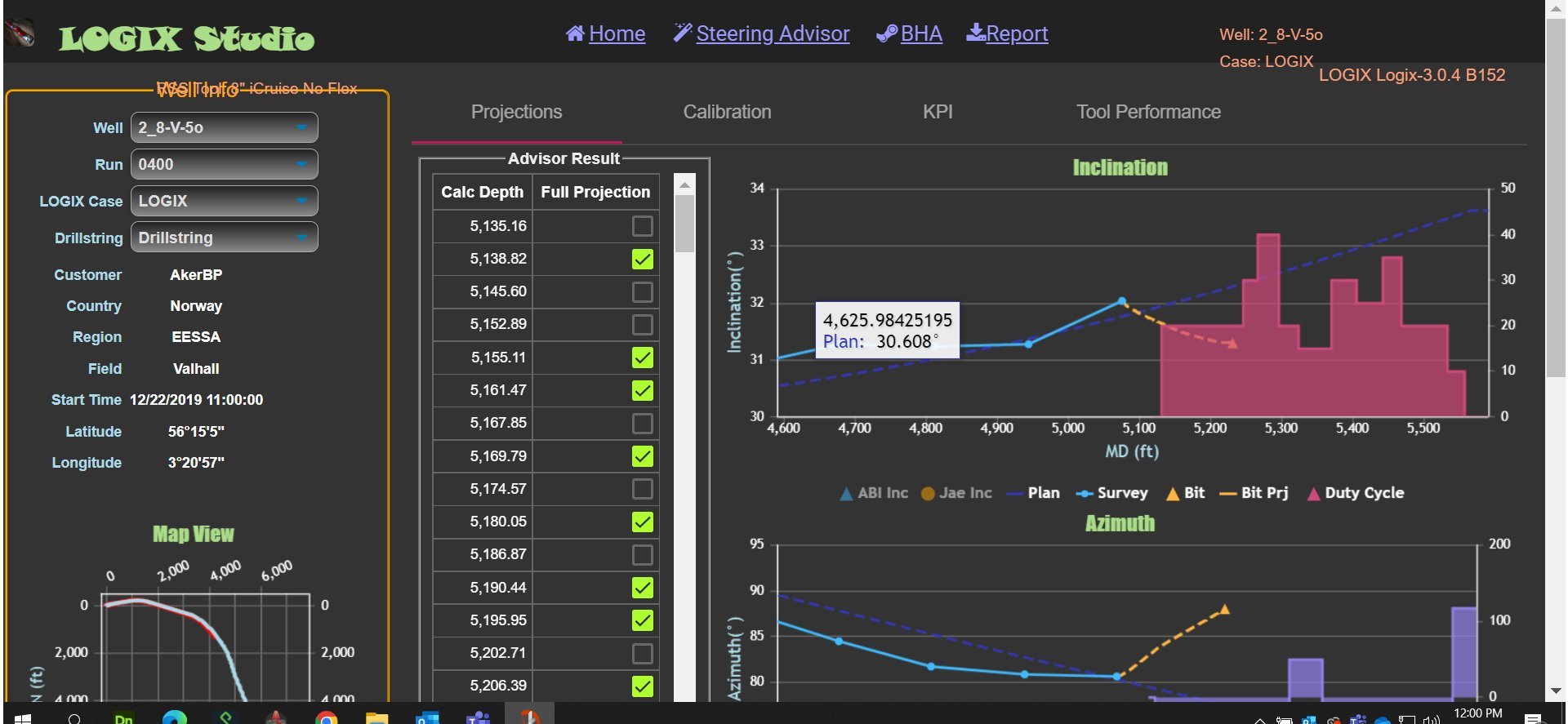Open the Windows Start menu

[23, 717]
